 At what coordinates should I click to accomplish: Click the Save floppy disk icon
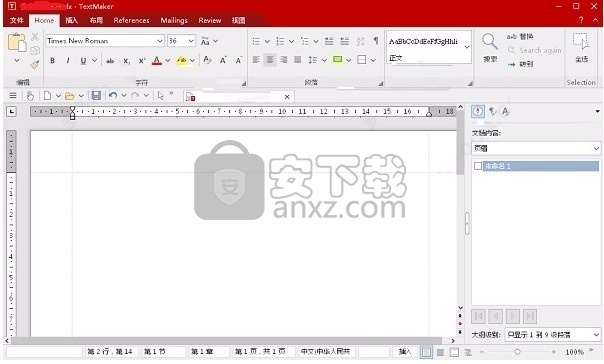pos(96,96)
